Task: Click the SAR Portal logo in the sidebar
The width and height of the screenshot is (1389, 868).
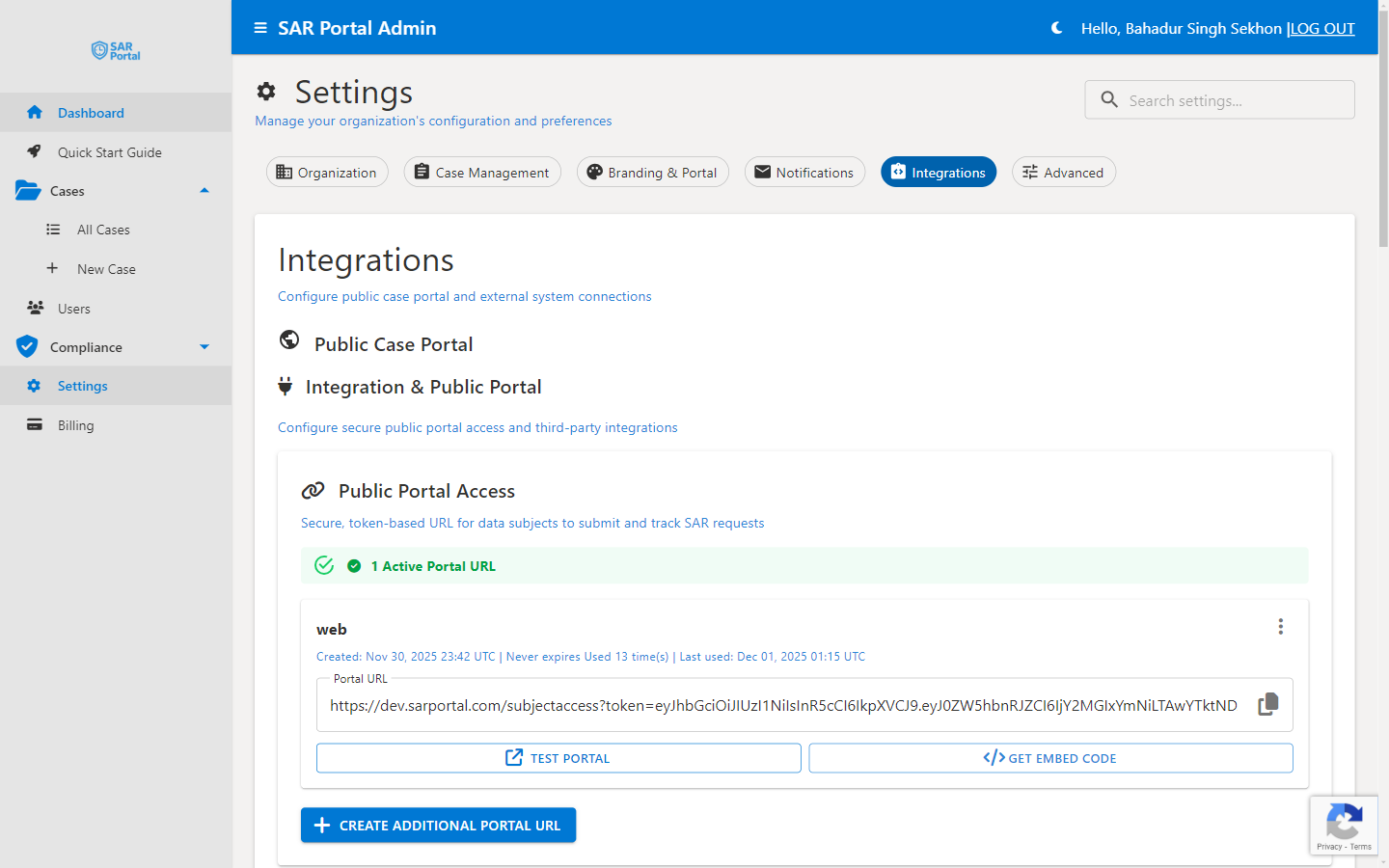Action: [x=115, y=50]
